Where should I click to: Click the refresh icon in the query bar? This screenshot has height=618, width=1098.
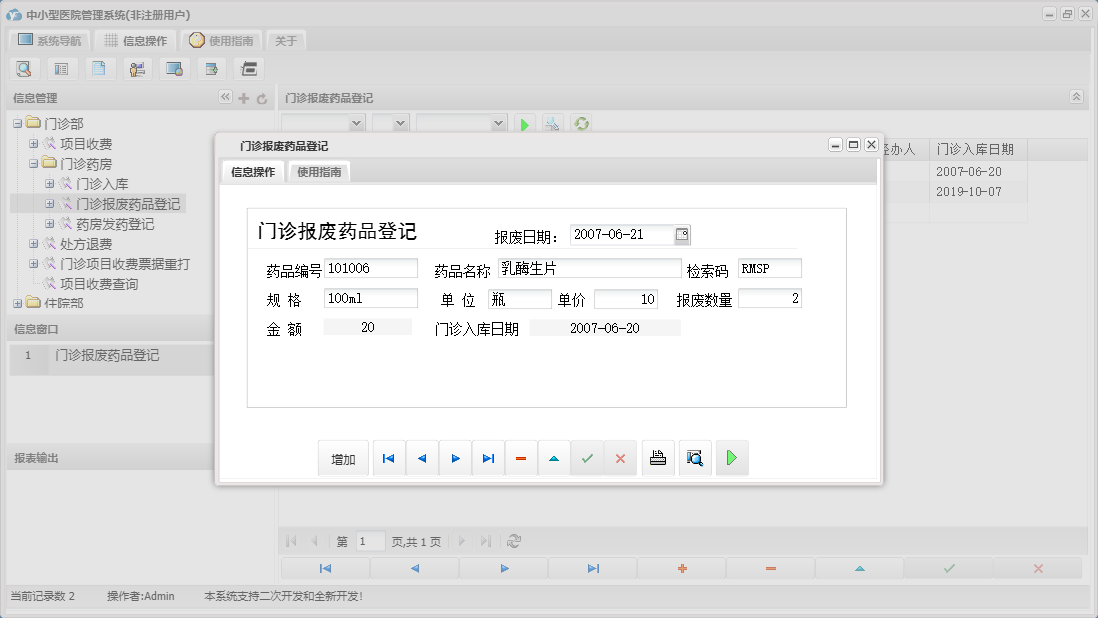click(x=581, y=122)
